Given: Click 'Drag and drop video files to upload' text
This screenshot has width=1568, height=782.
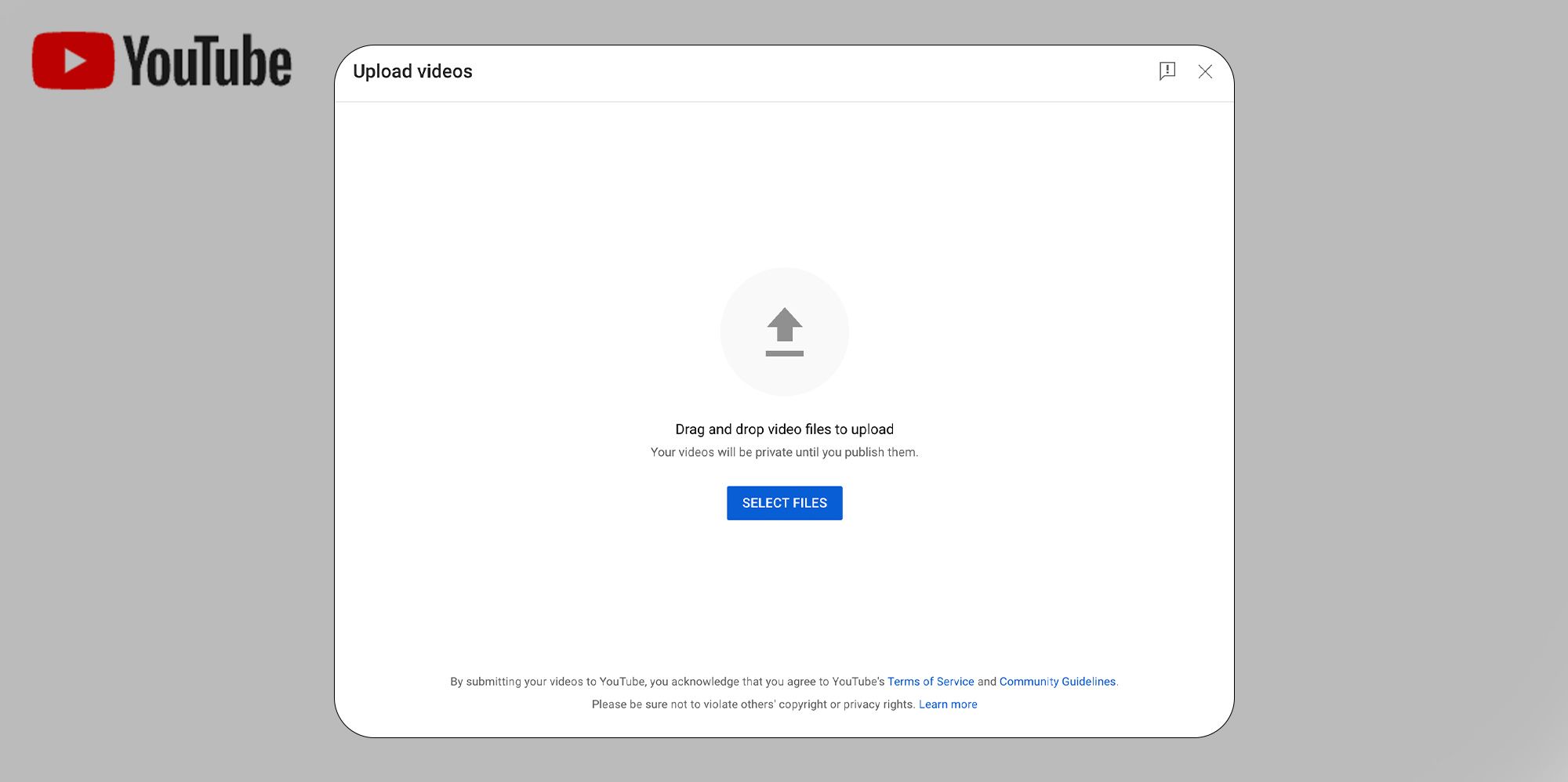Looking at the screenshot, I should coord(784,429).
